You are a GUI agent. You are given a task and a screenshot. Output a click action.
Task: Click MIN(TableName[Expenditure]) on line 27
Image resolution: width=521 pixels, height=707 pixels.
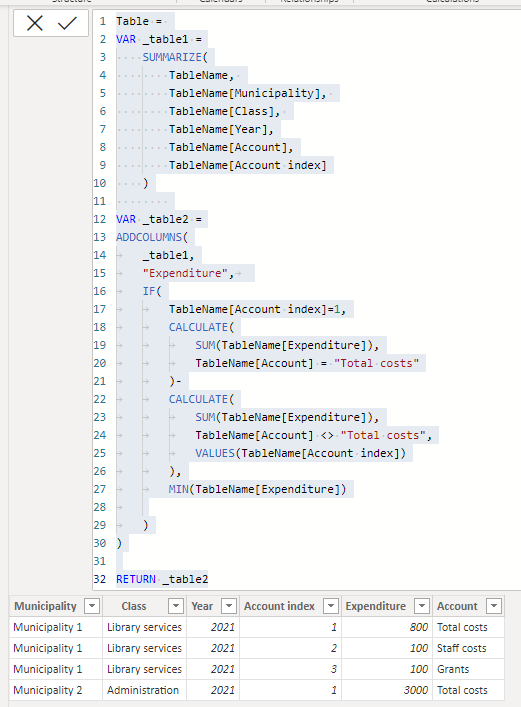click(x=258, y=489)
